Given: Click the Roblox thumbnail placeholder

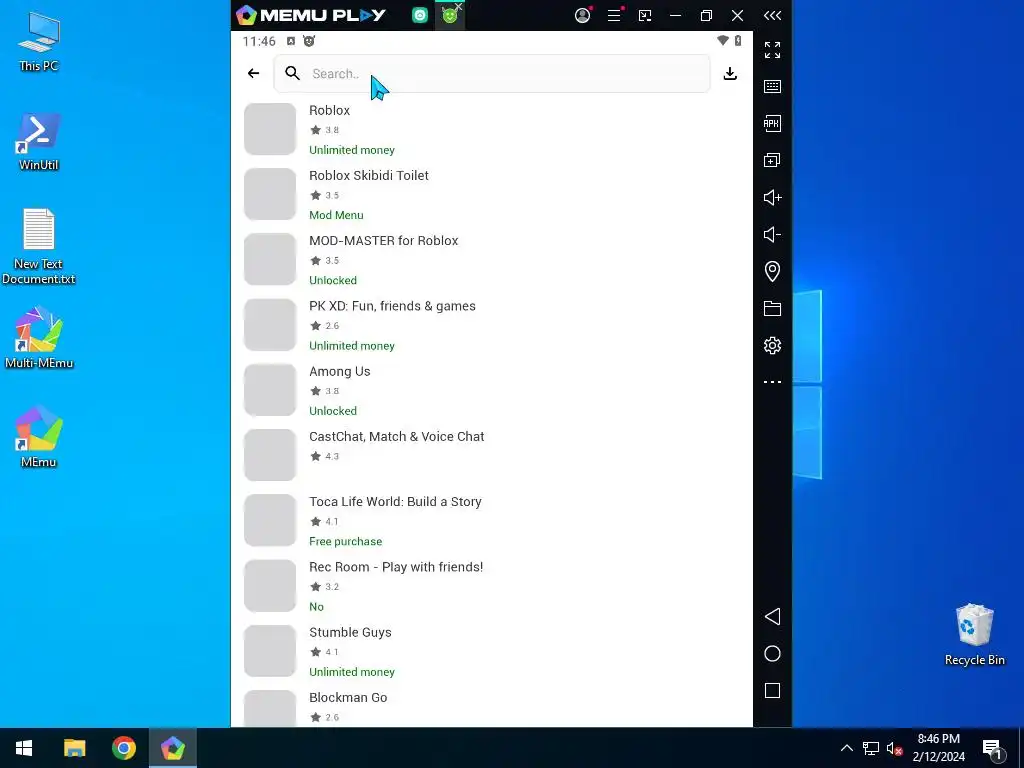Looking at the screenshot, I should click(270, 129).
